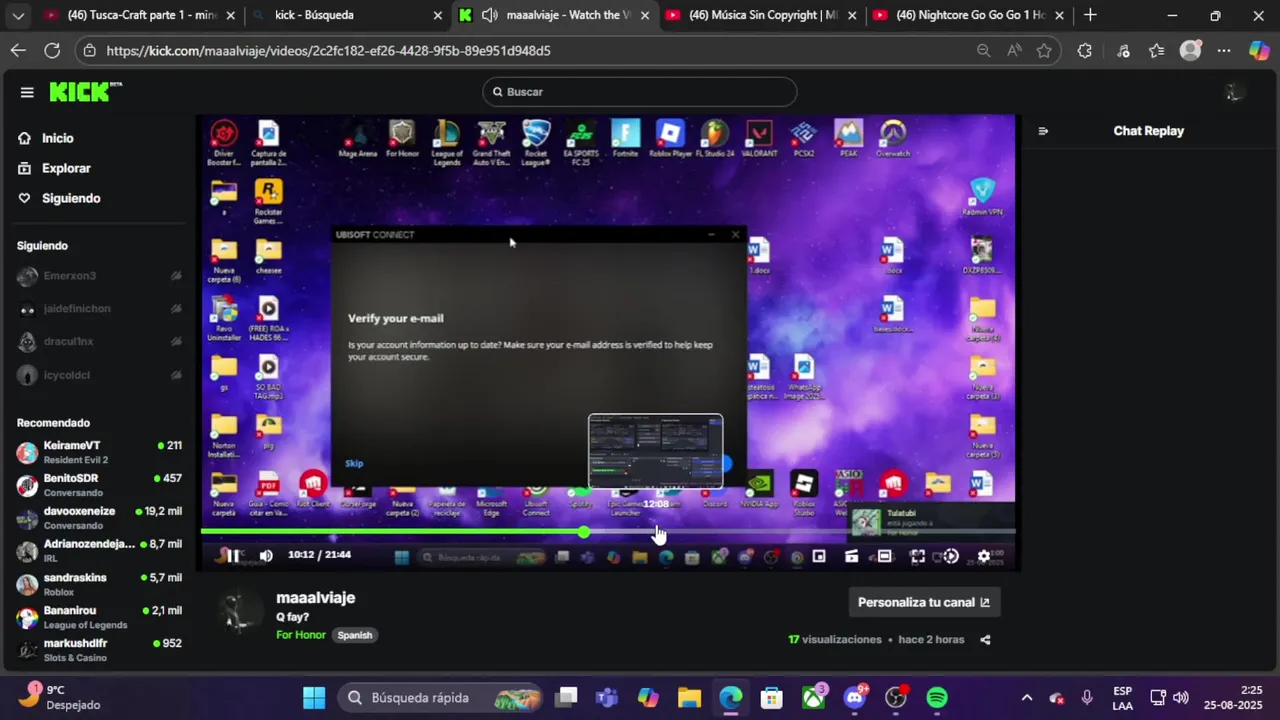
Task: Open Explorar in sidebar
Action: coord(66,168)
